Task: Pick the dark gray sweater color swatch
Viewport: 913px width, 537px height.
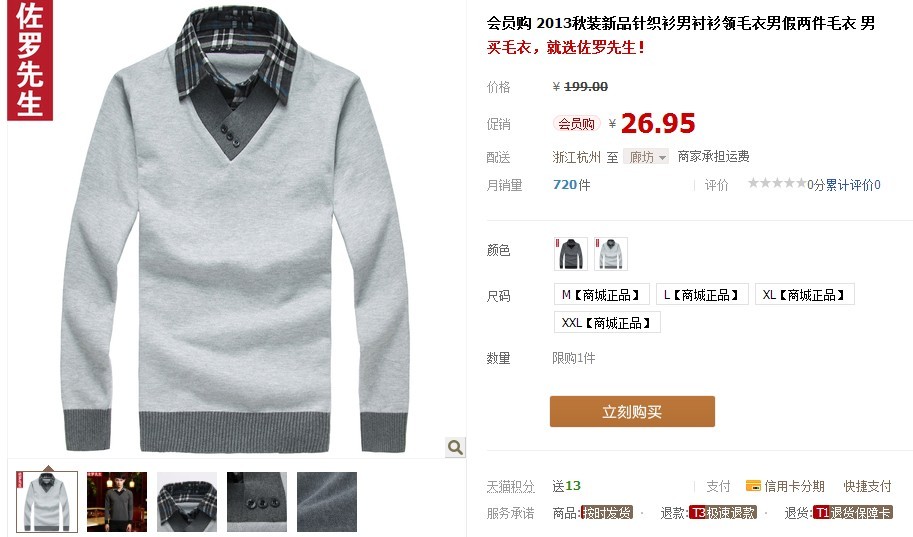Action: (571, 254)
